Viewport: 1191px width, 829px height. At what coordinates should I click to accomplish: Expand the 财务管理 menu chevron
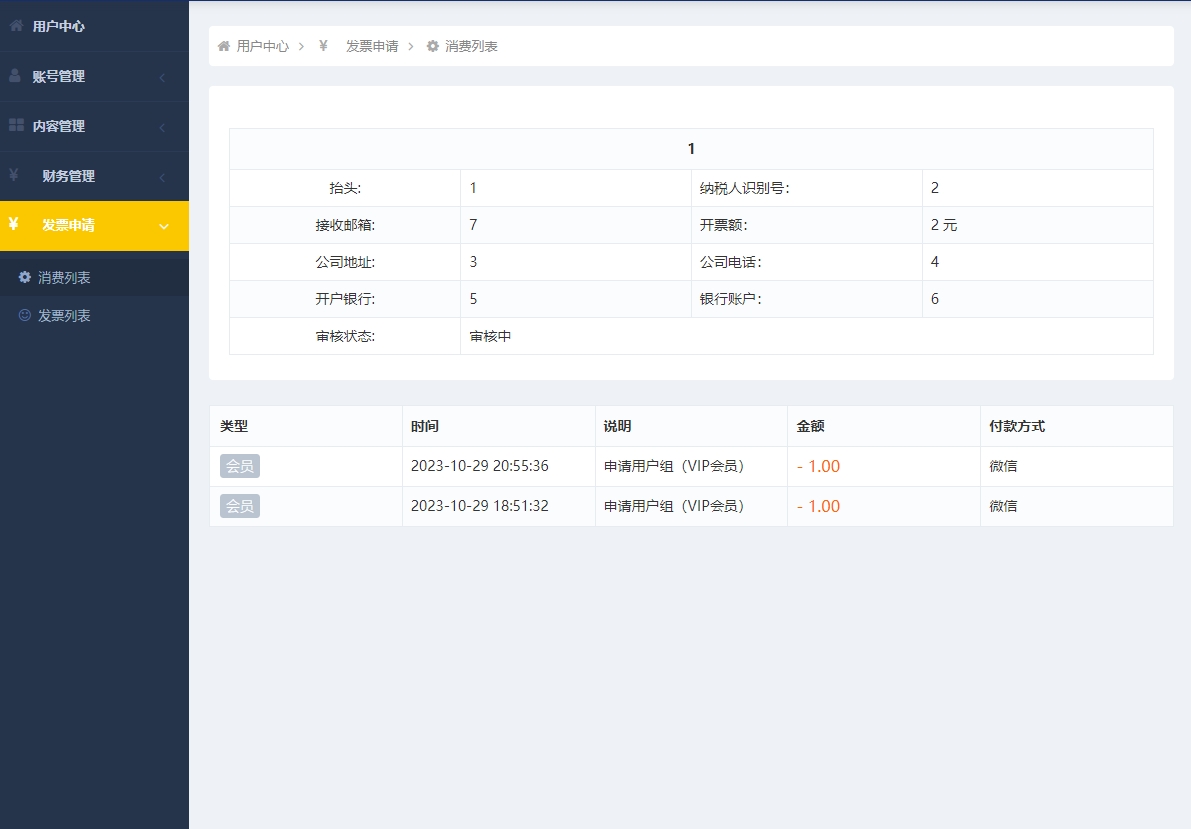point(162,178)
